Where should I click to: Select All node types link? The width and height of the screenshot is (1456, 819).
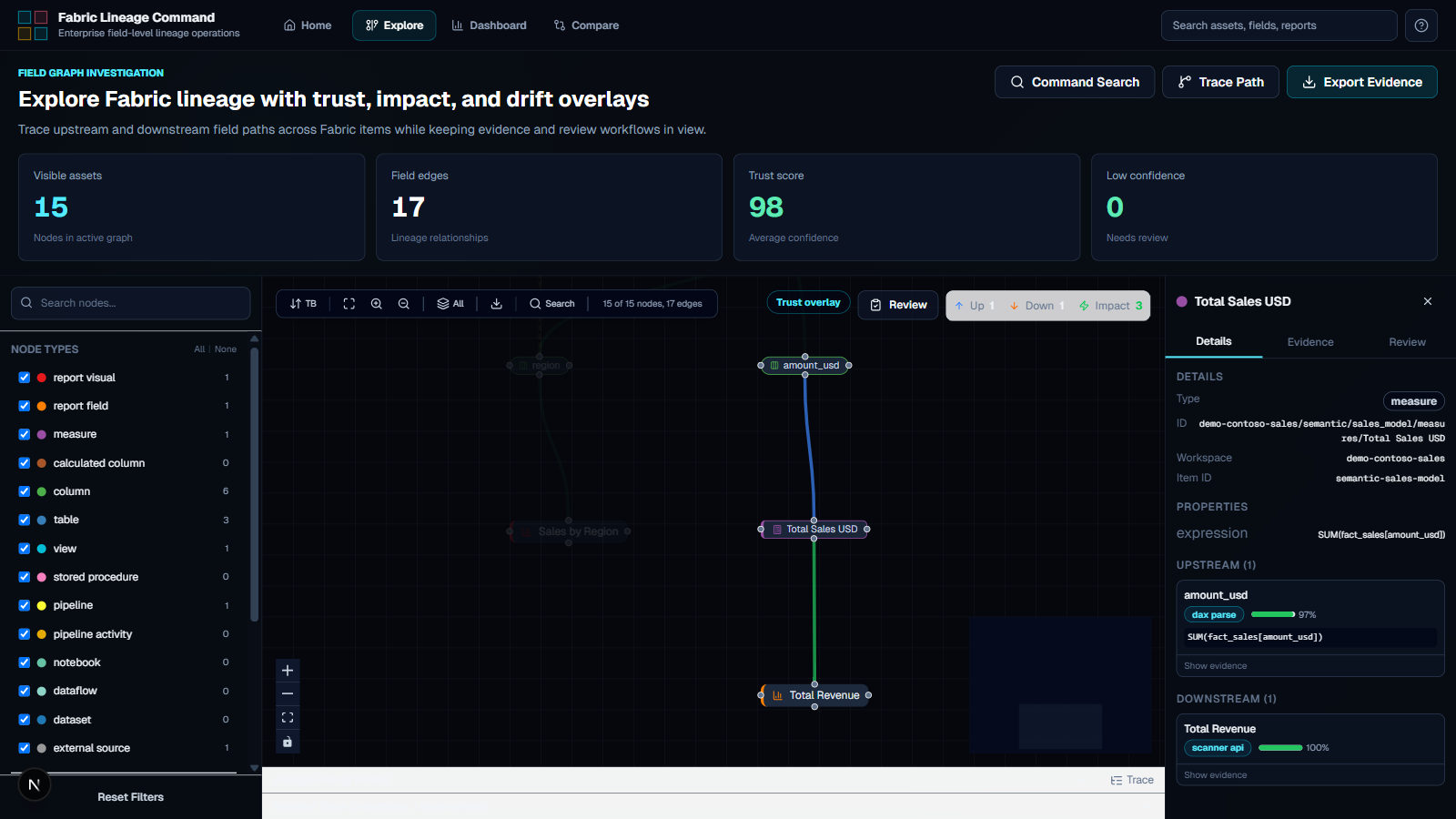199,349
